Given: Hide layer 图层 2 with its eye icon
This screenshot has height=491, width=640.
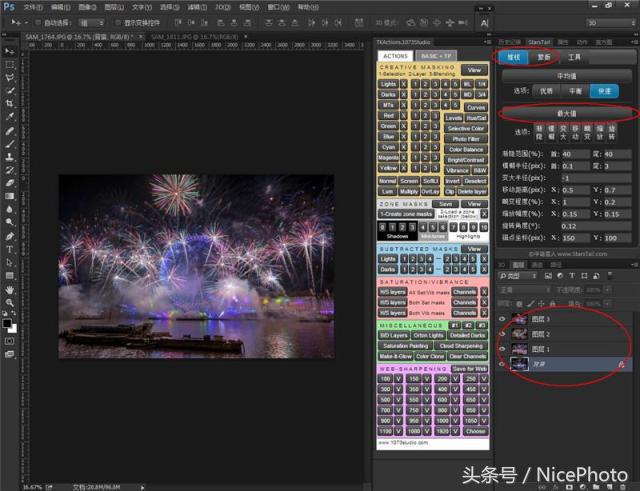Looking at the screenshot, I should [502, 334].
